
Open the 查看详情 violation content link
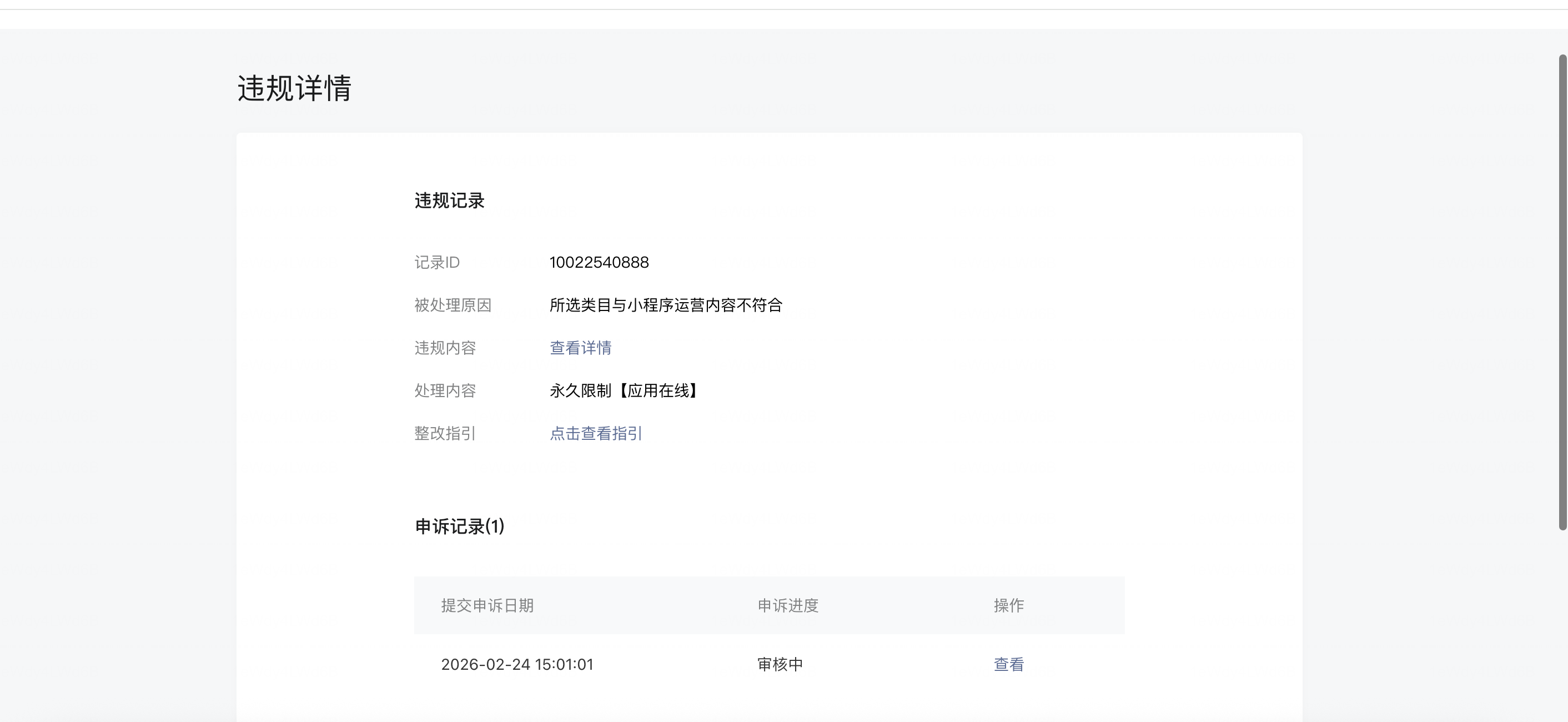580,348
